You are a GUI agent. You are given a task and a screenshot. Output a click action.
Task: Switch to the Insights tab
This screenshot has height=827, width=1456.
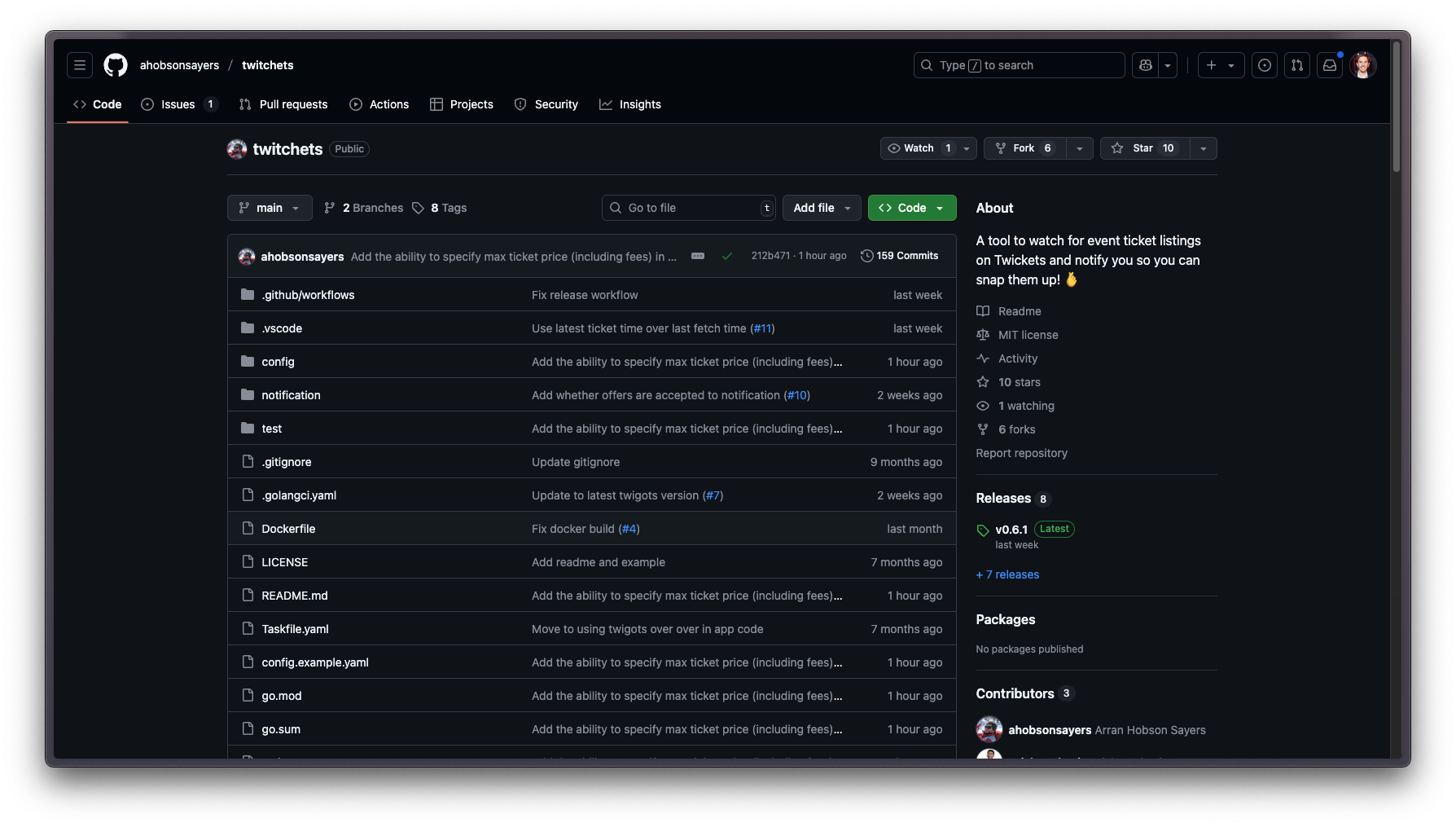630,104
